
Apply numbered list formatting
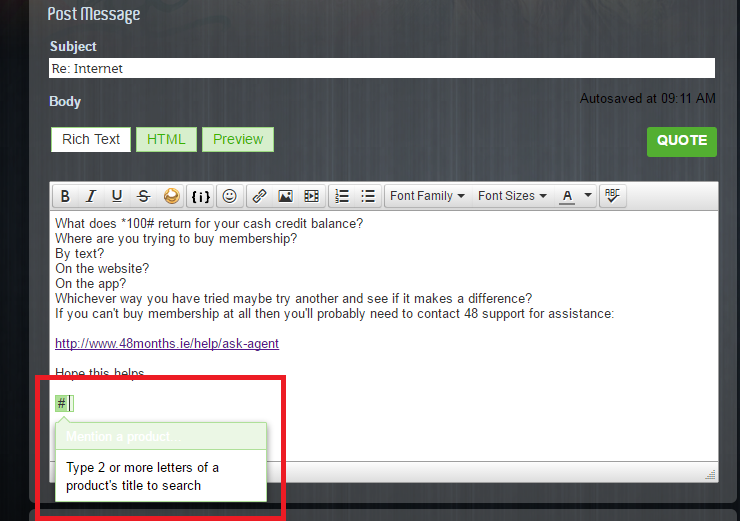[x=342, y=196]
